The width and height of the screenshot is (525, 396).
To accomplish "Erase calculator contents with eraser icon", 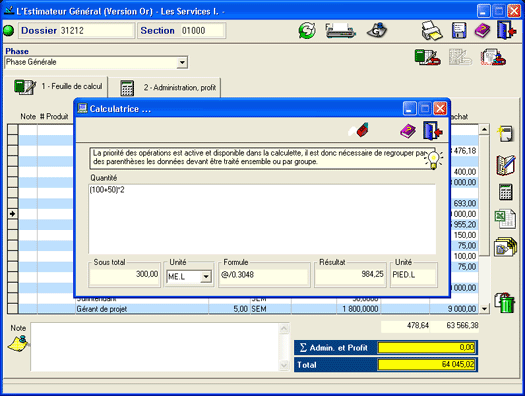I will [359, 130].
